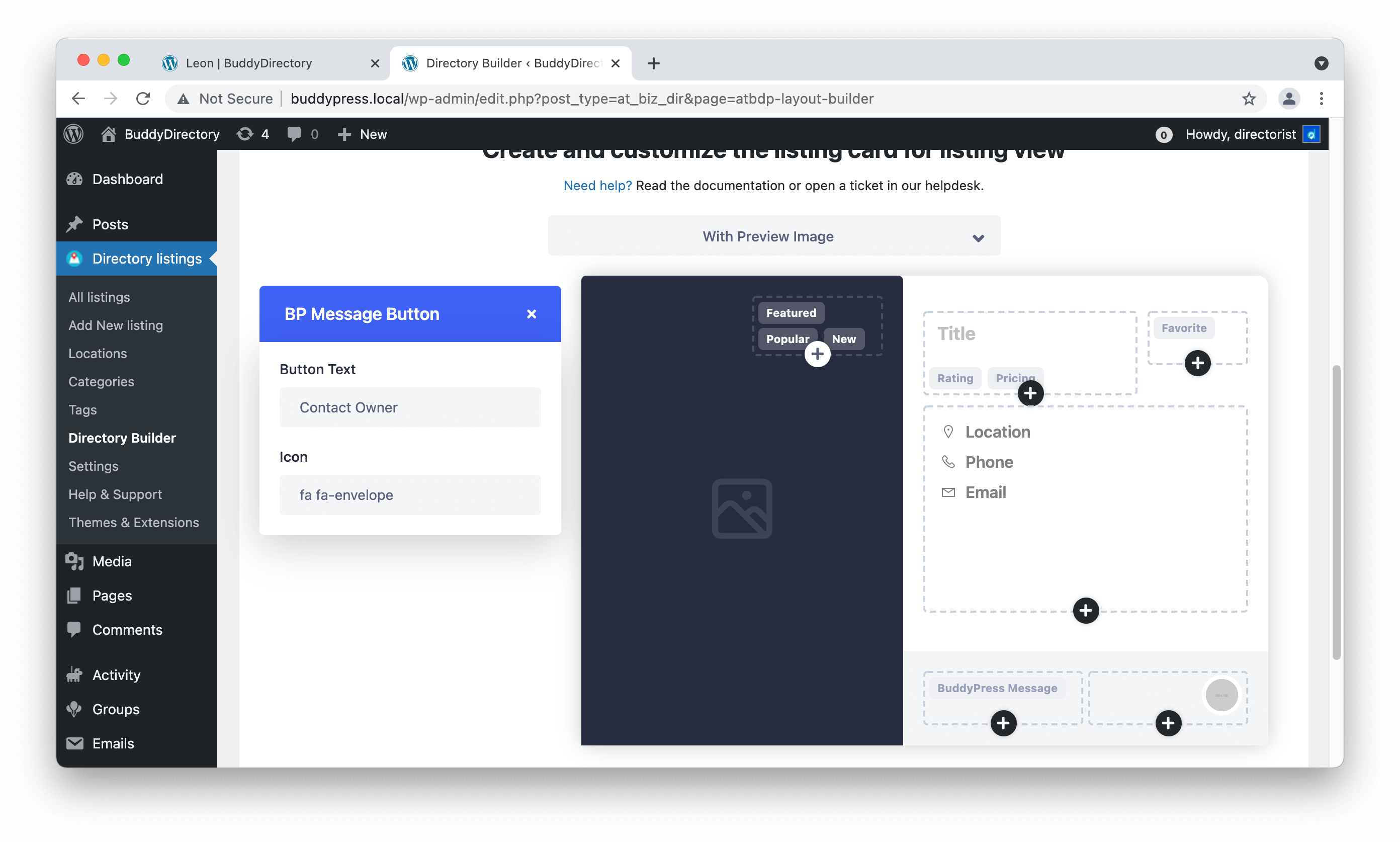Open the tab search dropdown arrow
This screenshot has height=842, width=1400.
tap(1321, 63)
